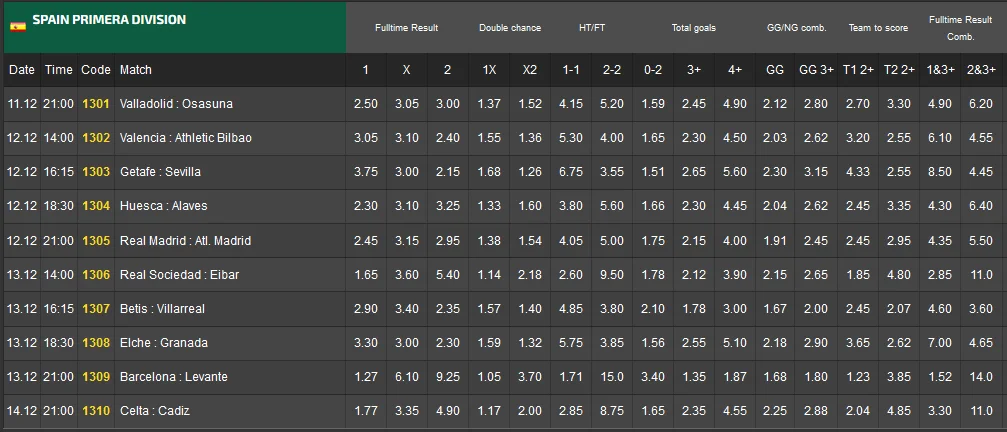Click 2&3+ odds 11.0 for Celta : Cadiz

(980, 411)
